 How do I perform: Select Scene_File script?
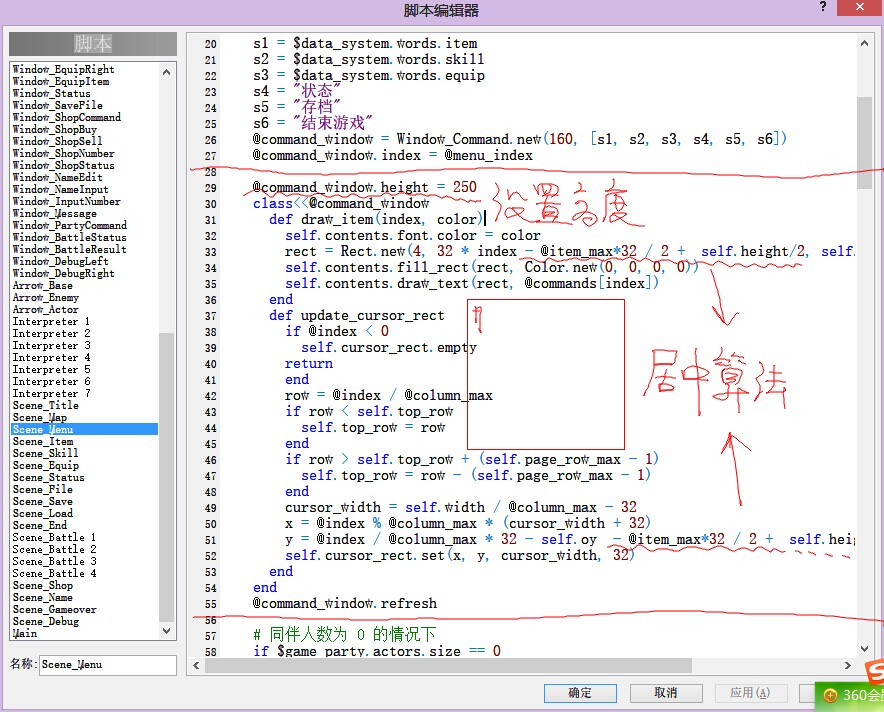[x=43, y=489]
